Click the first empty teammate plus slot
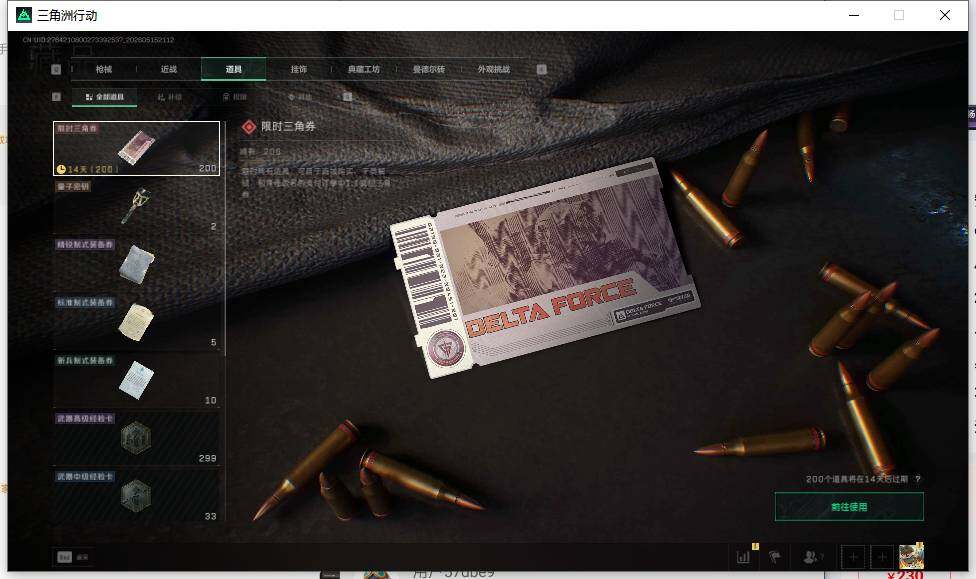The width and height of the screenshot is (976, 579). pos(853,557)
